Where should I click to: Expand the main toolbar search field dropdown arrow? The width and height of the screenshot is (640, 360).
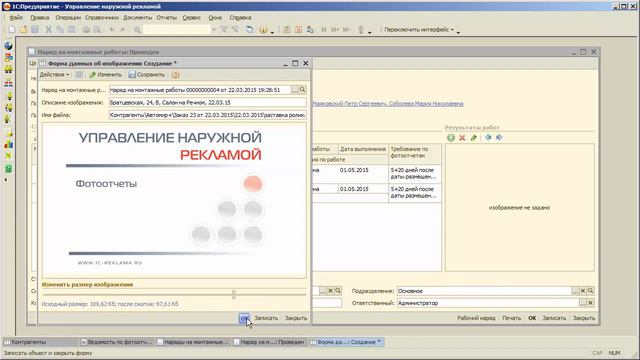click(213, 29)
